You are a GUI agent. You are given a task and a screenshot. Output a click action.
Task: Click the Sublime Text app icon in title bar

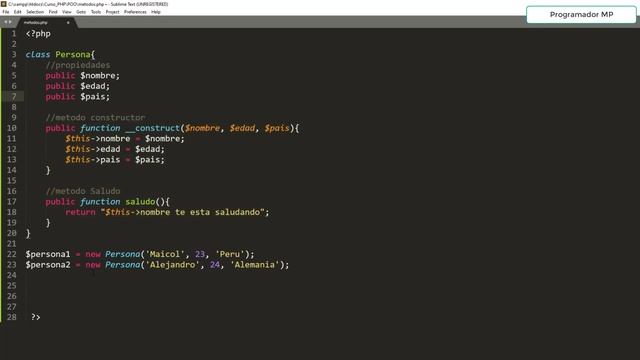pos(3,4)
